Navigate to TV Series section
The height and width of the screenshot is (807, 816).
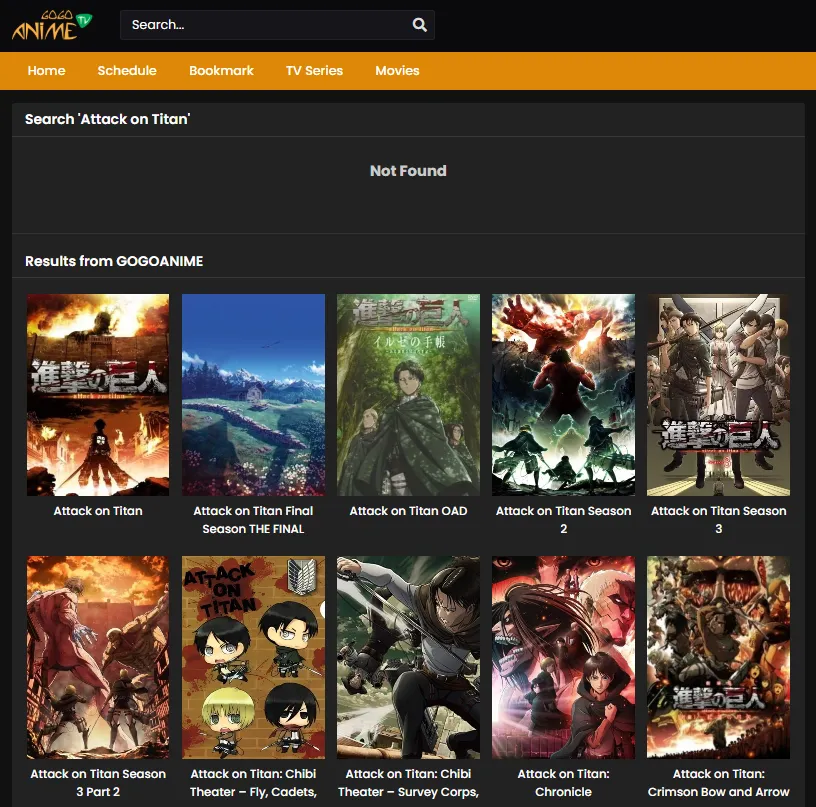pos(314,71)
